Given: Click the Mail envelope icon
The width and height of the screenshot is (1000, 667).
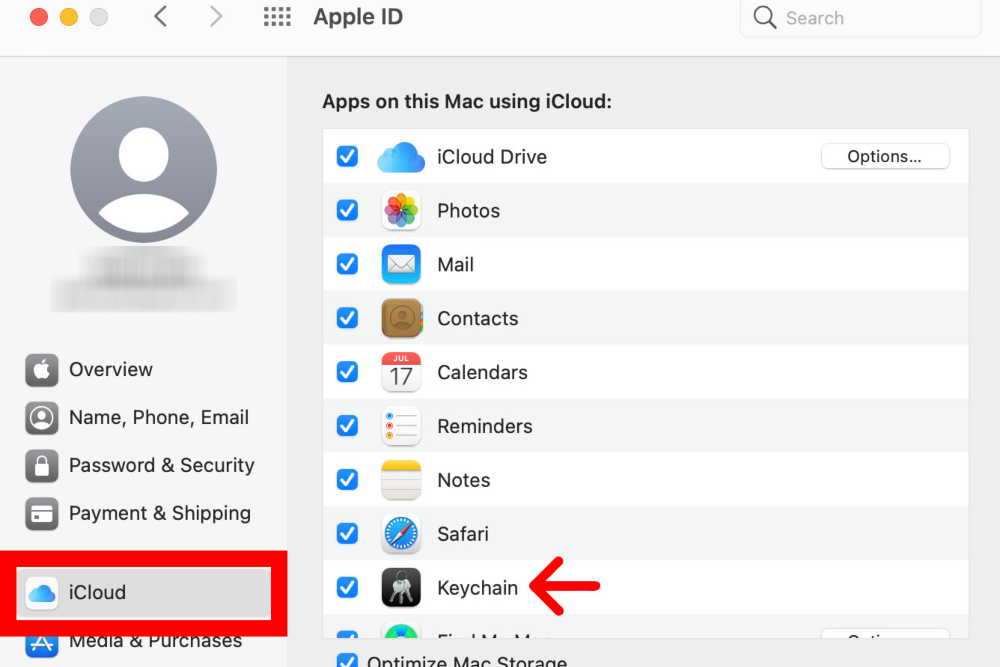Looking at the screenshot, I should pyautogui.click(x=401, y=264).
